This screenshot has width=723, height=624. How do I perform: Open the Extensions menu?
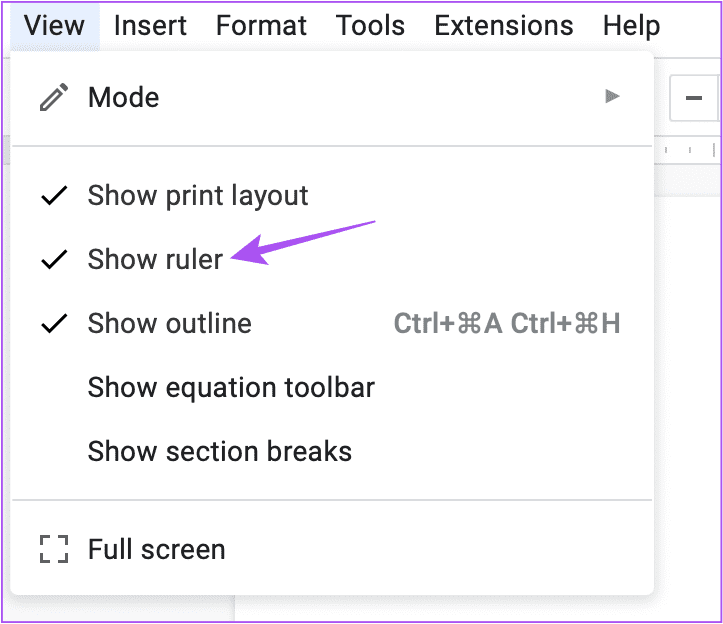504,25
